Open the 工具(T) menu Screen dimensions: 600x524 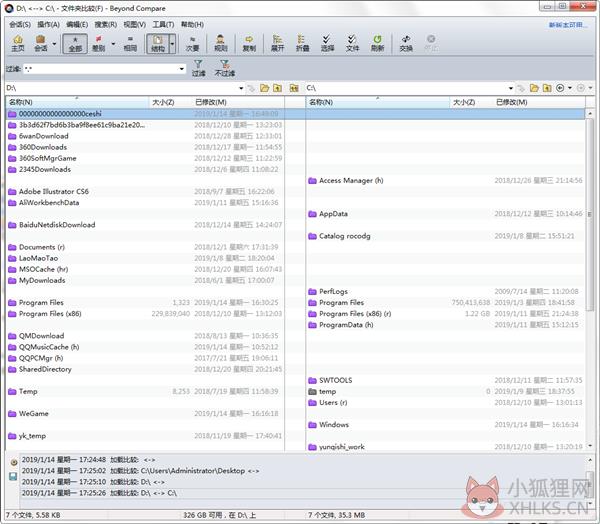pos(163,24)
